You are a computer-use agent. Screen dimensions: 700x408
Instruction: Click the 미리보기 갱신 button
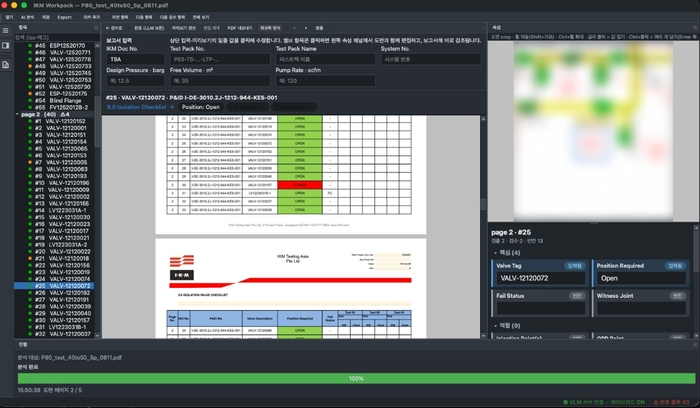click(x=184, y=28)
